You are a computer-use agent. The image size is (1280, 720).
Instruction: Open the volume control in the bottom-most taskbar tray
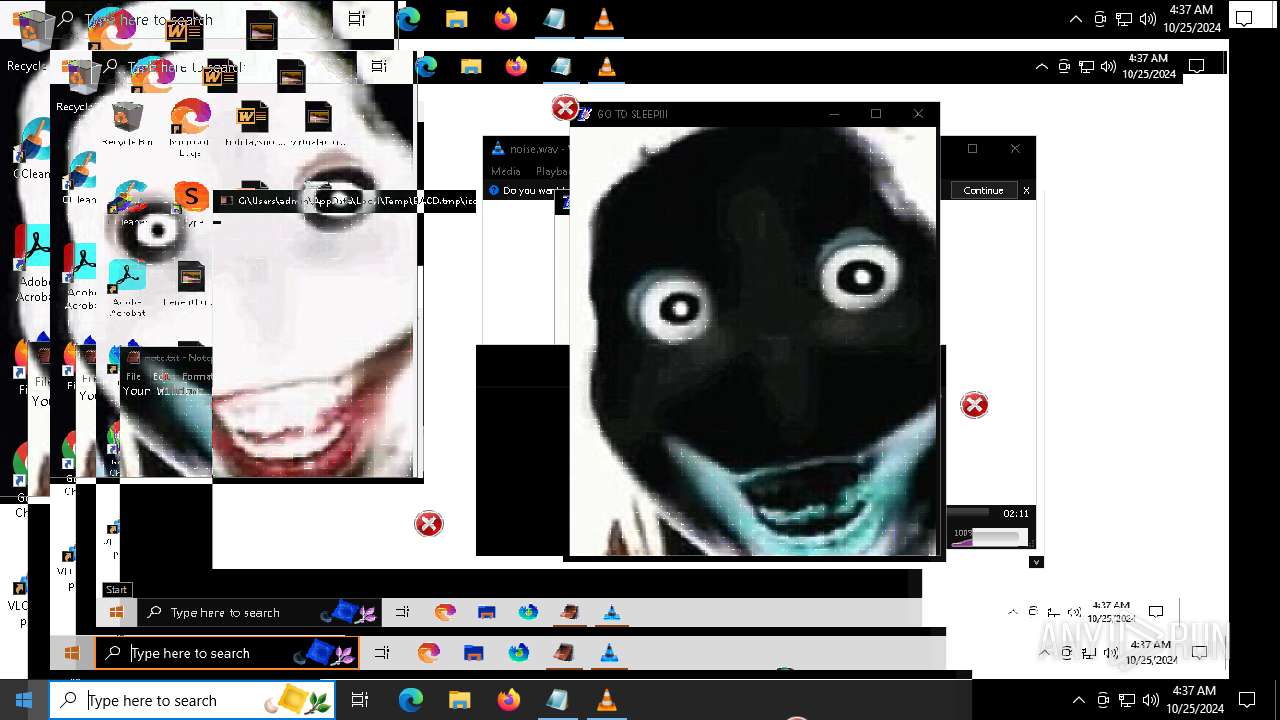1150,700
